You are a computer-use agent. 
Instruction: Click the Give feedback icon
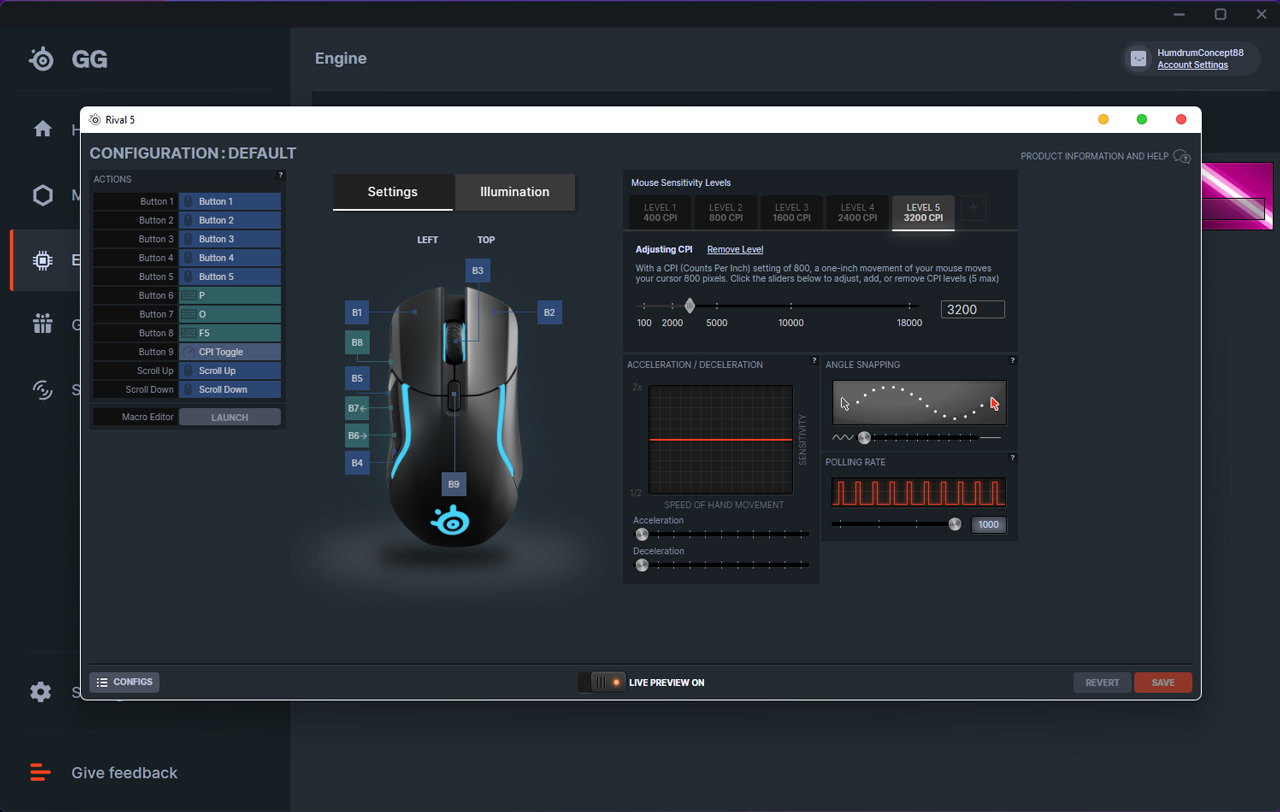(40, 772)
